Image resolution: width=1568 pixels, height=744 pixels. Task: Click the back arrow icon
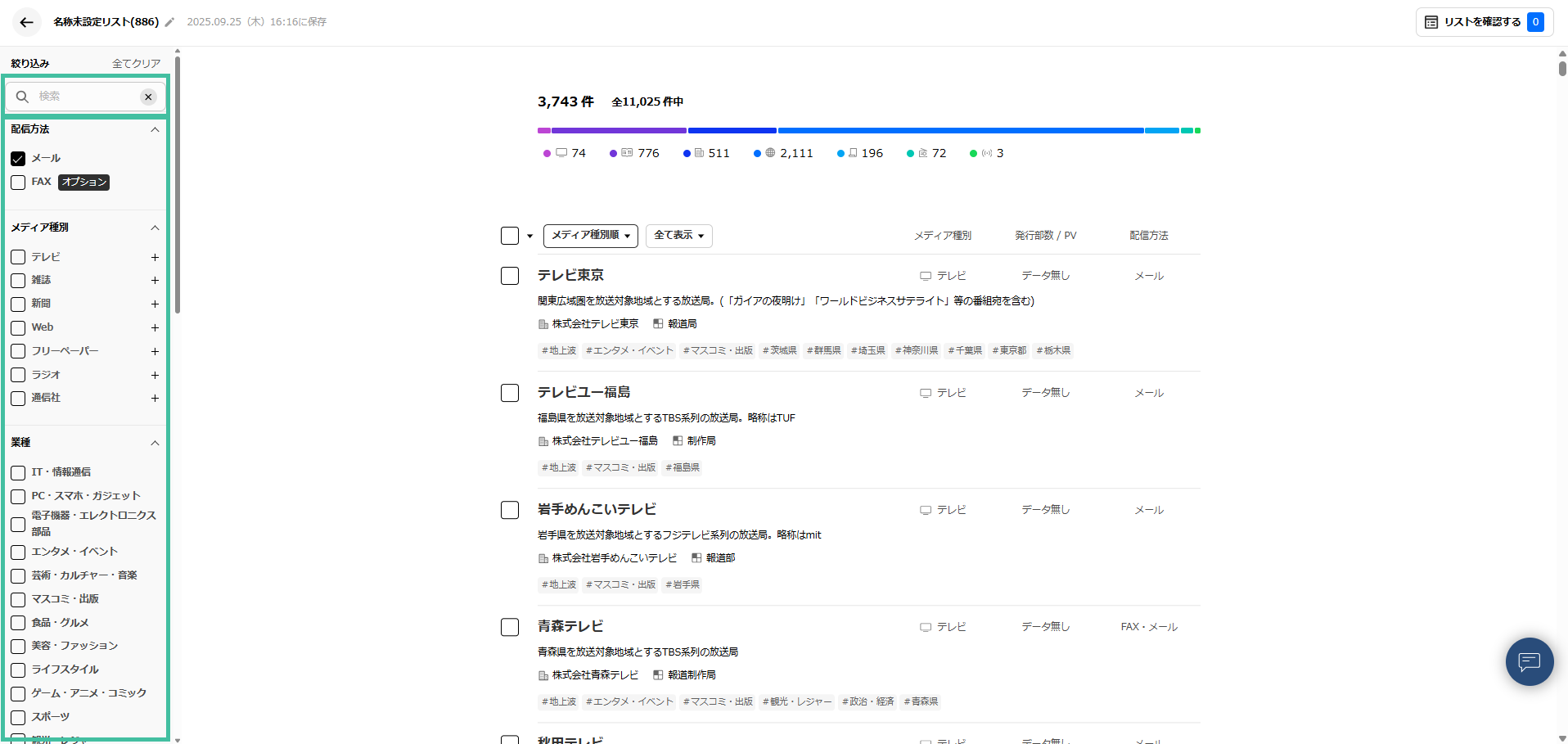26,22
